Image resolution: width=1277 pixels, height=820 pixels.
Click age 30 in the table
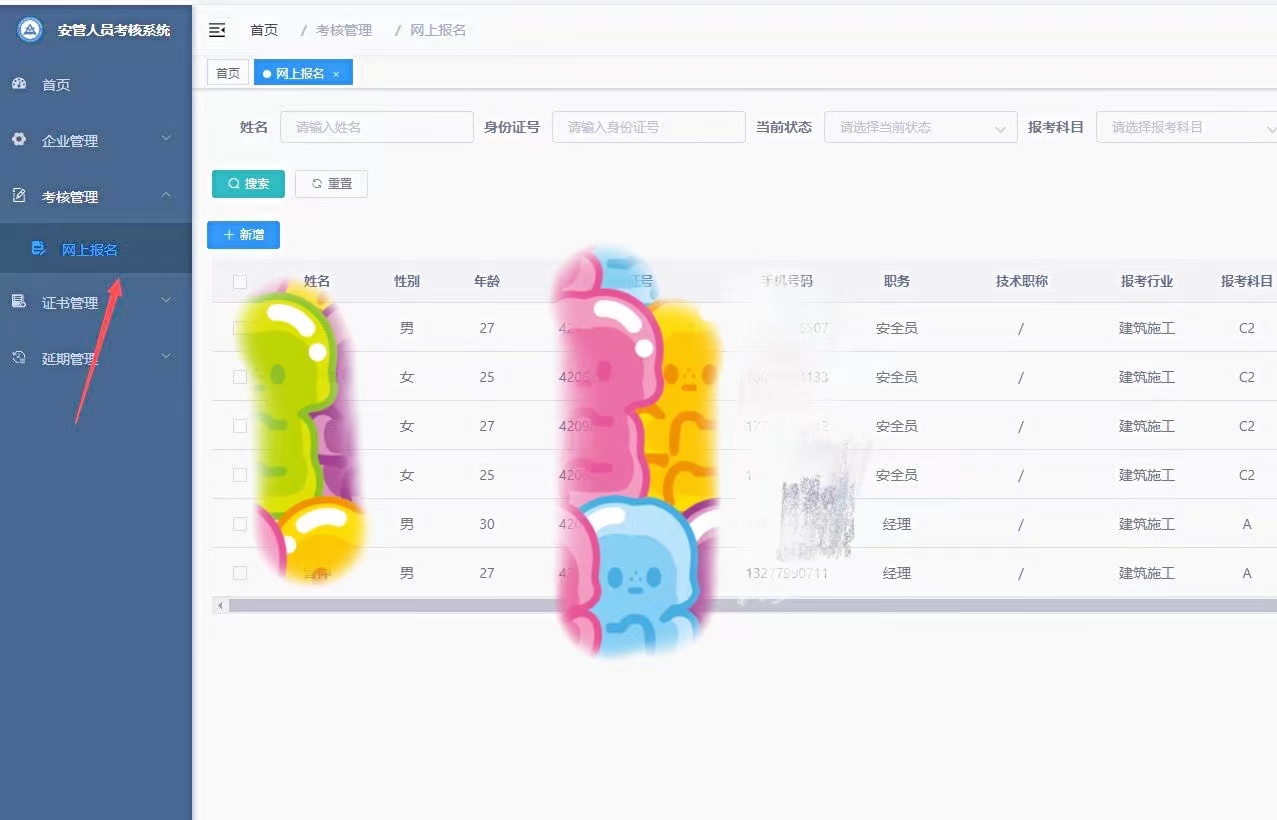pos(487,524)
